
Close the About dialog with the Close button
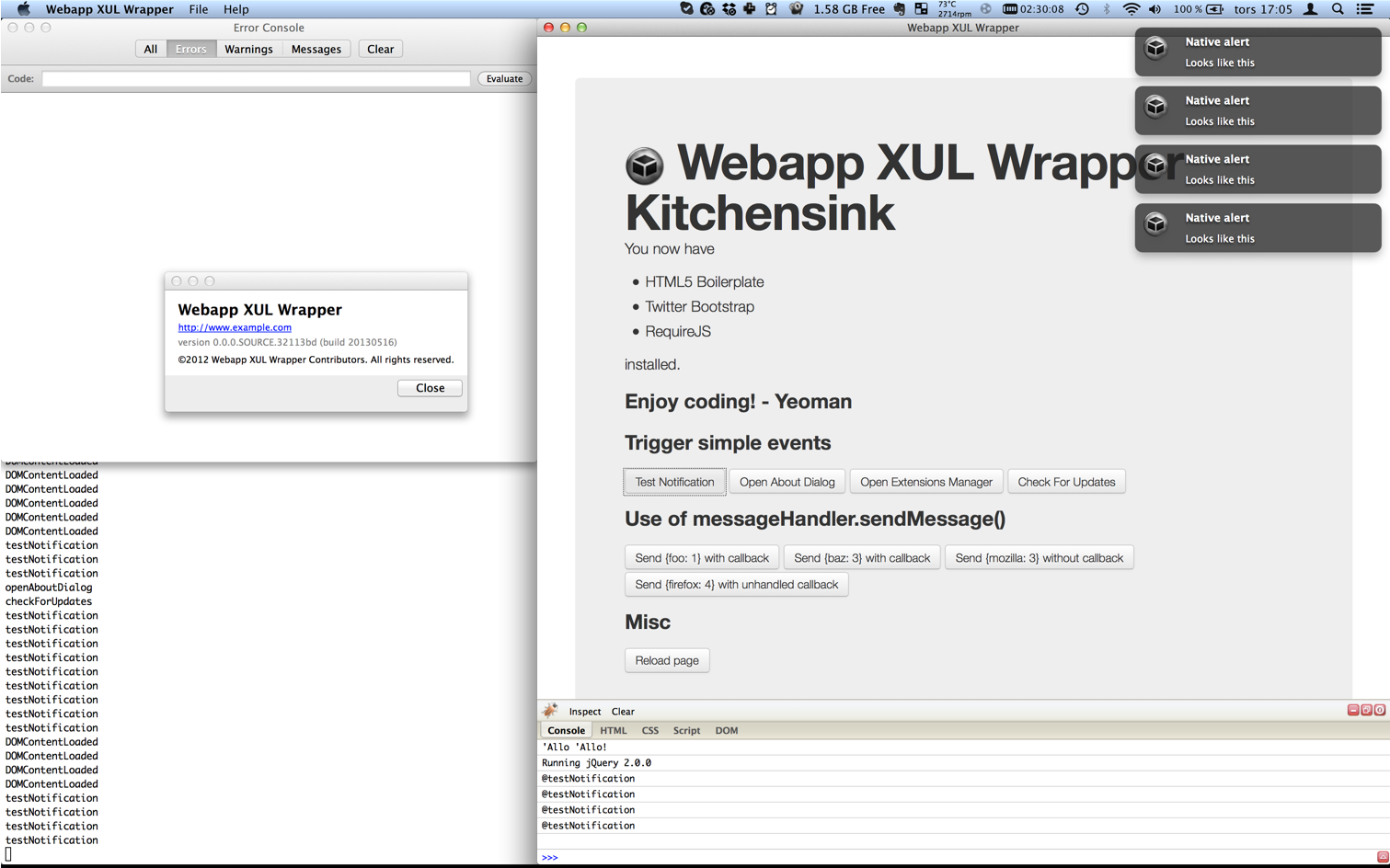coord(430,388)
